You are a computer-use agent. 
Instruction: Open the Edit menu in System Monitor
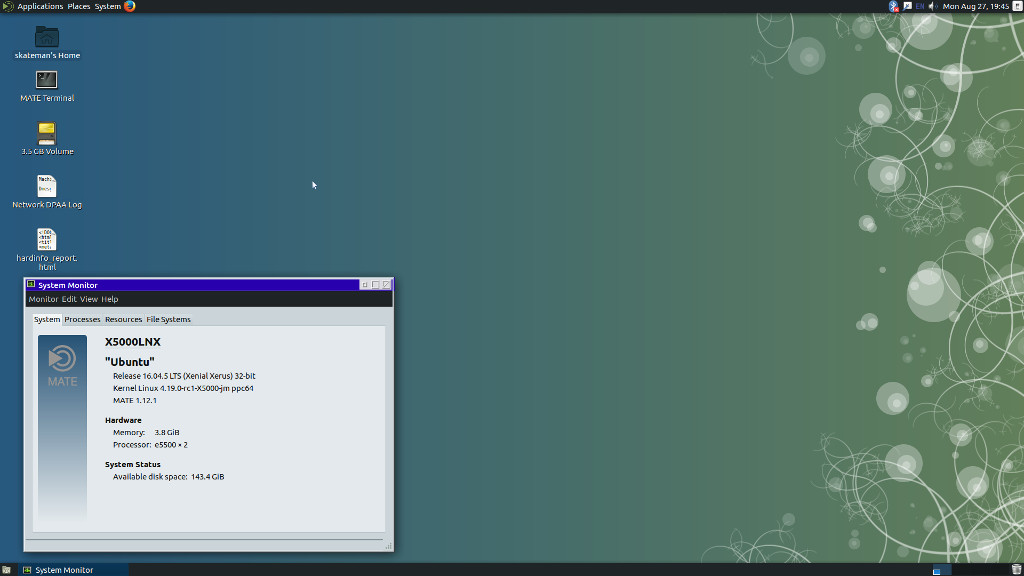[69, 299]
